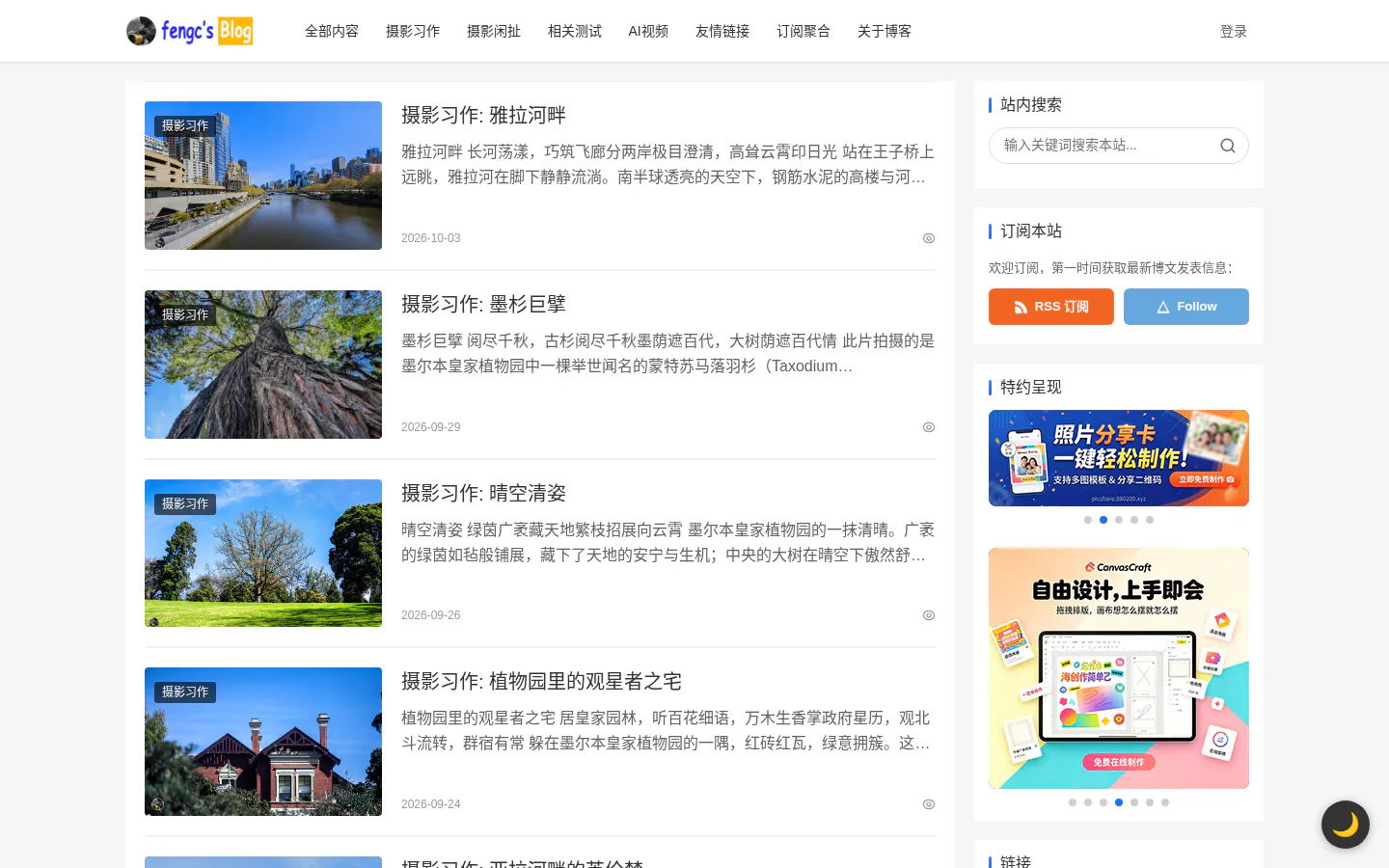Click the 墨杉巨擘 post excerpt text

(667, 354)
